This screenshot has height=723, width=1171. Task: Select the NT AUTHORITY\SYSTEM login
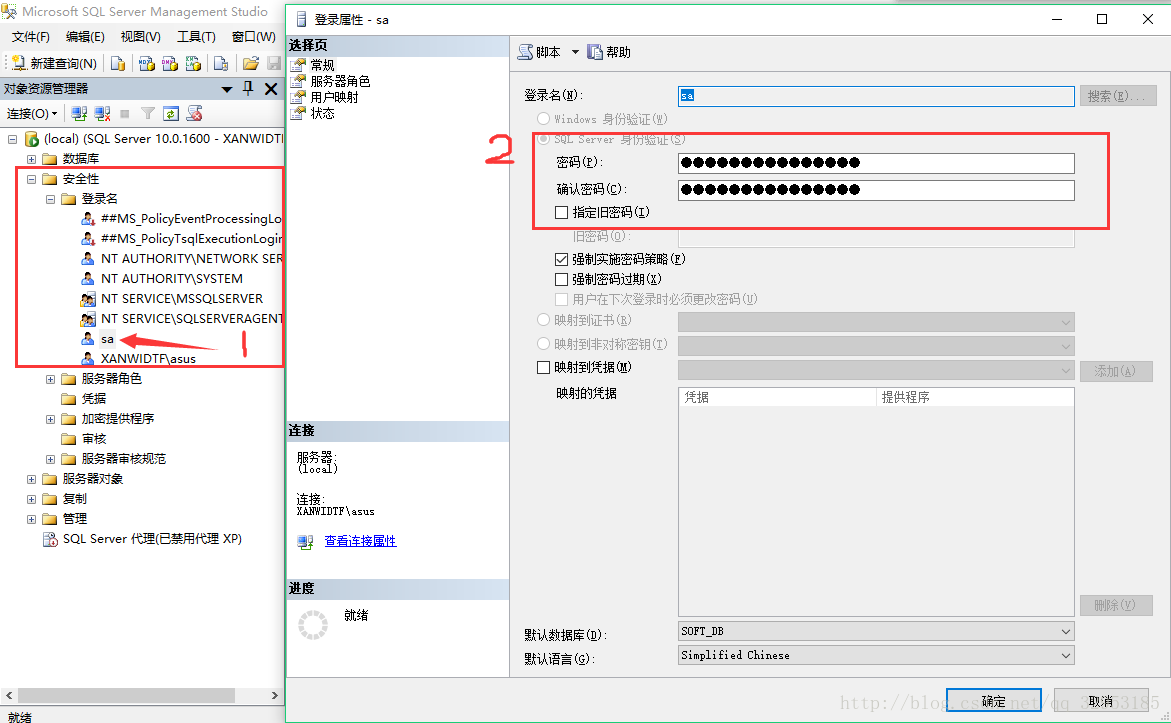(x=172, y=279)
